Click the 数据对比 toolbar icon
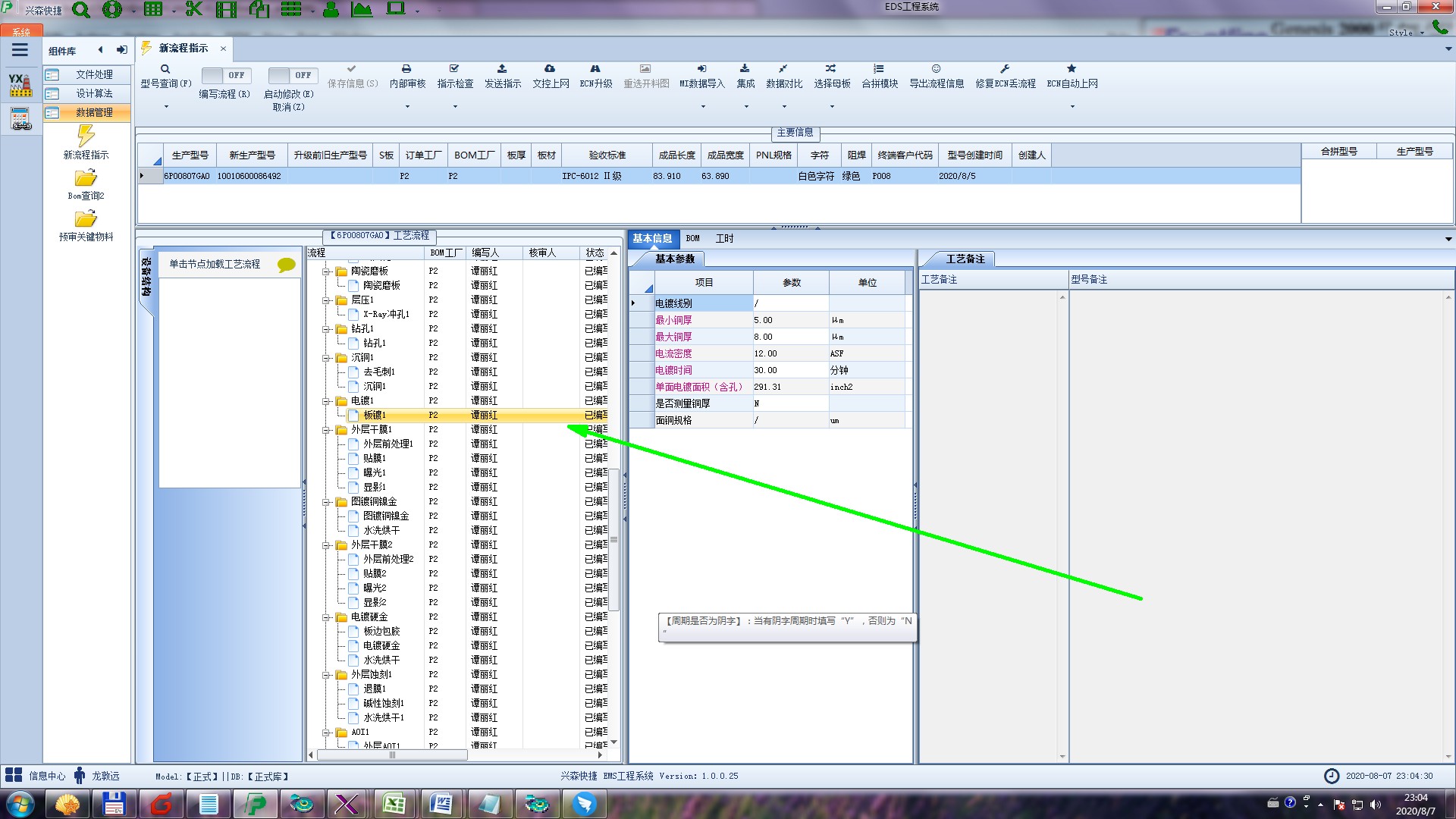Viewport: 1456px width, 819px height. coord(783,69)
